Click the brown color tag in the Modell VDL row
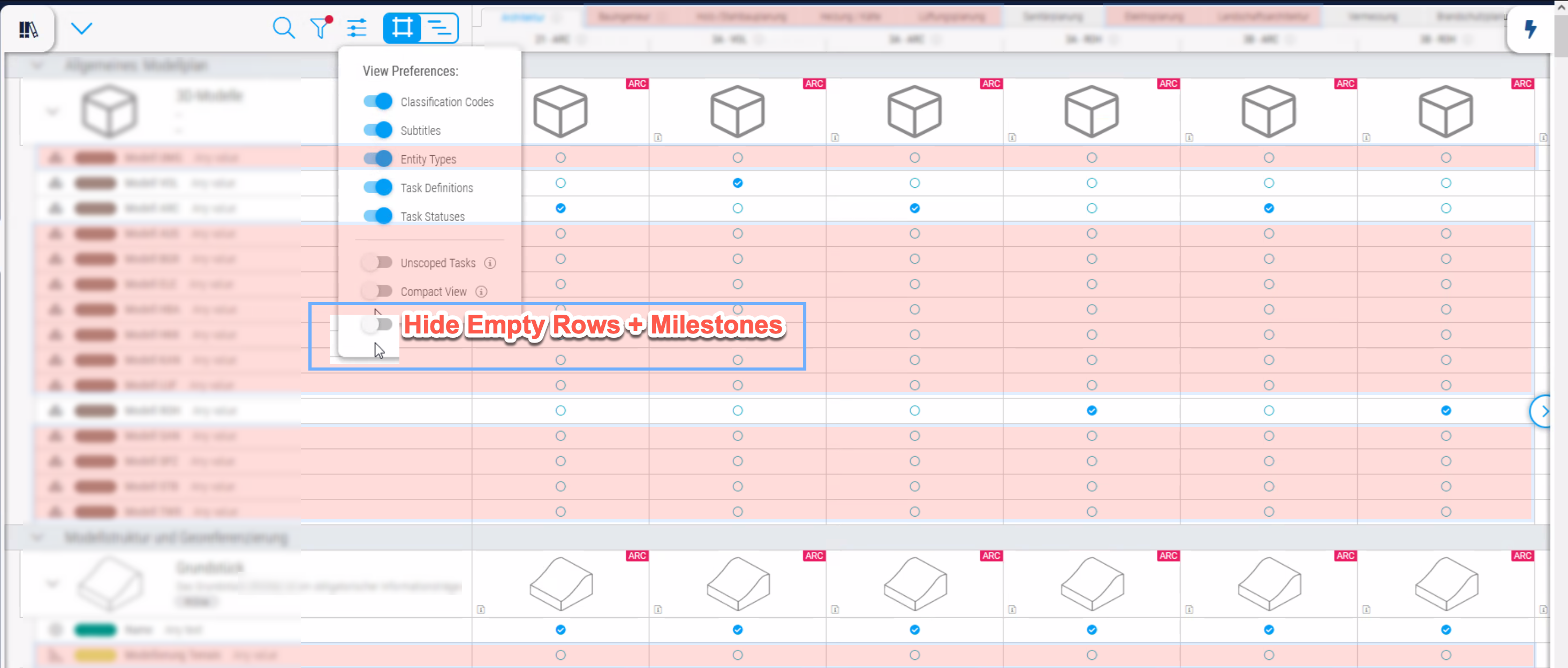Image resolution: width=1568 pixels, height=668 pixels. coord(95,183)
